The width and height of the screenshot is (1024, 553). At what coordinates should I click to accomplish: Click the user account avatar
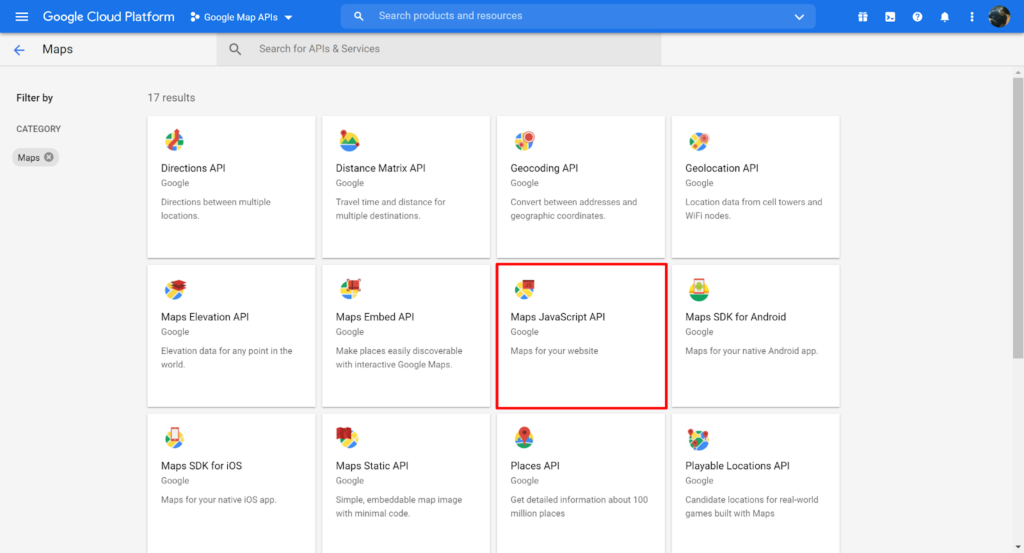click(999, 17)
